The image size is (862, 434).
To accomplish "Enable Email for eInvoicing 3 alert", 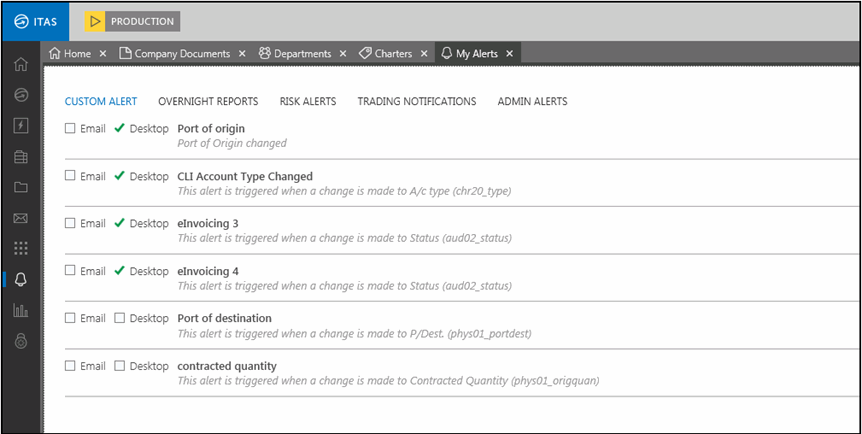I will click(x=70, y=223).
